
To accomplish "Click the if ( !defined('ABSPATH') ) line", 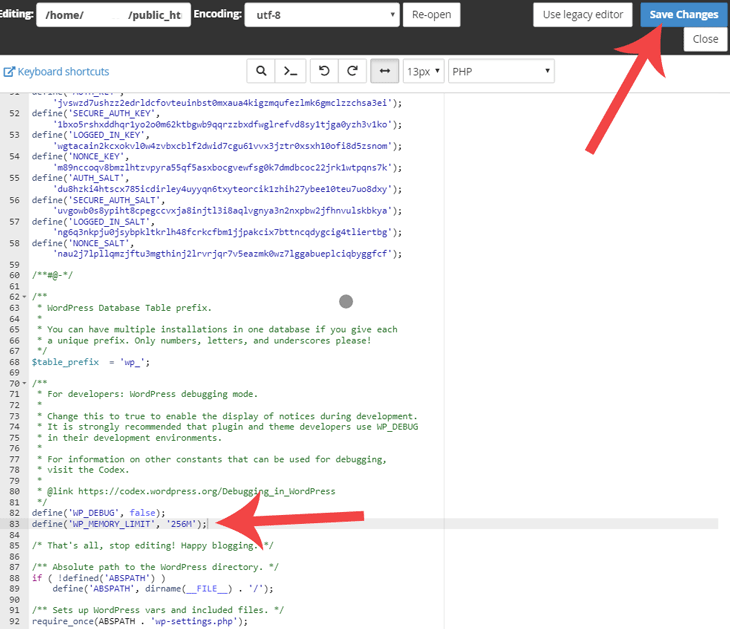I will click(99, 578).
